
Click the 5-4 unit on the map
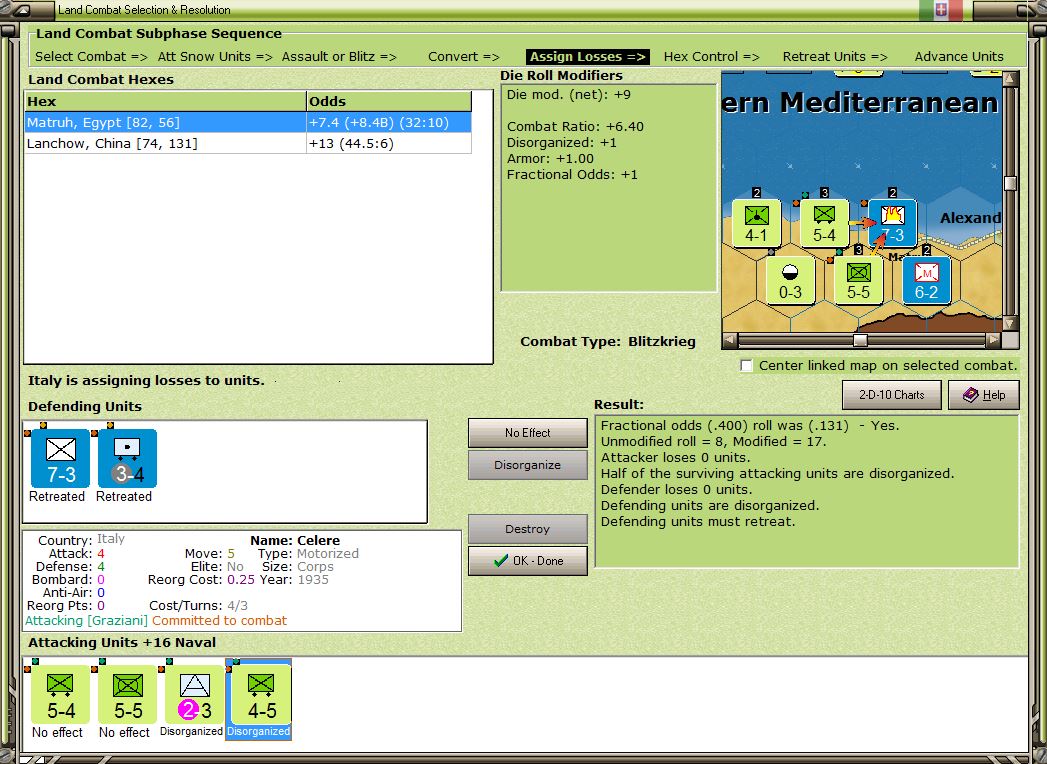coord(824,223)
